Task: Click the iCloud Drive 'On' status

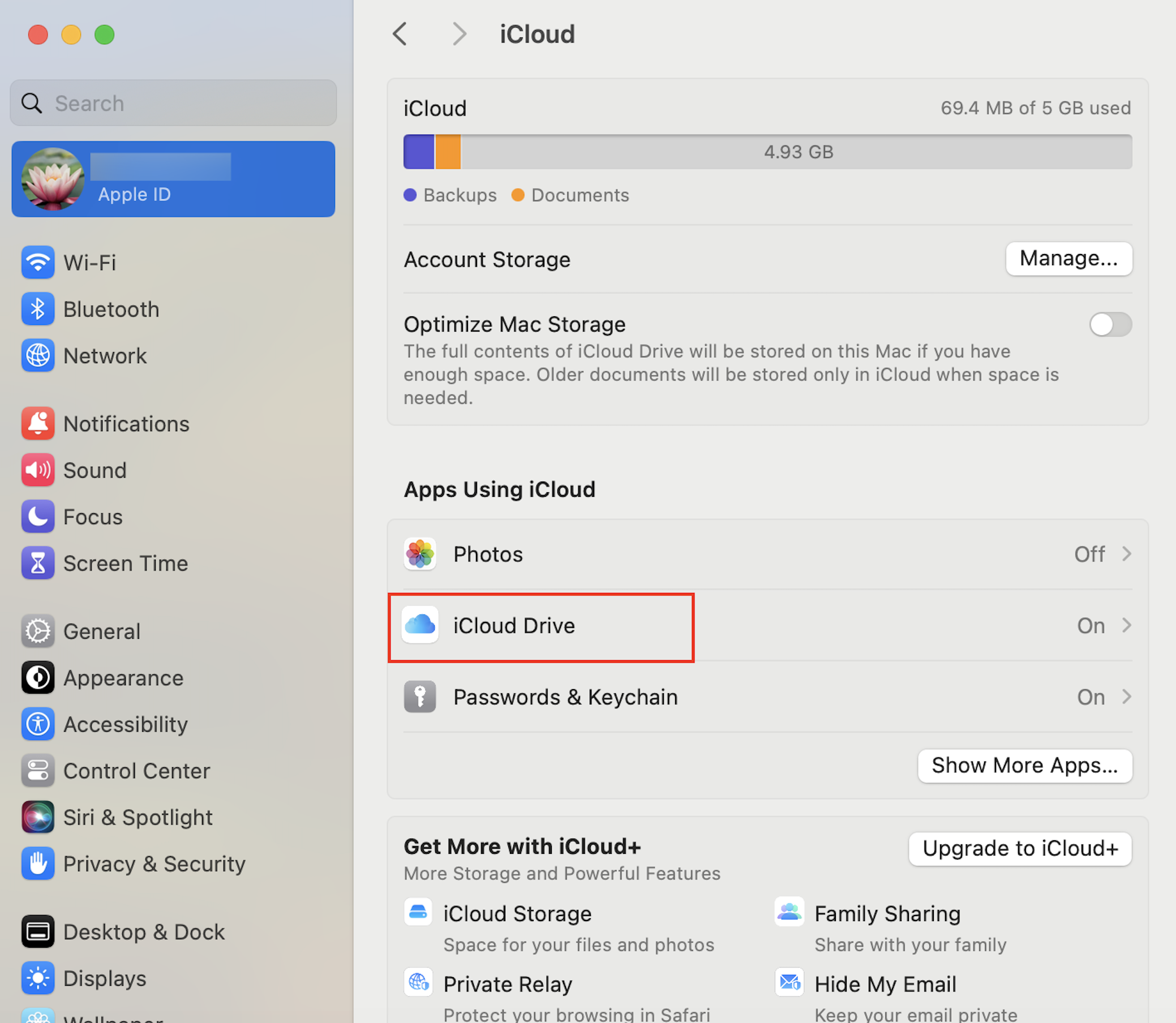Action: click(x=1091, y=625)
